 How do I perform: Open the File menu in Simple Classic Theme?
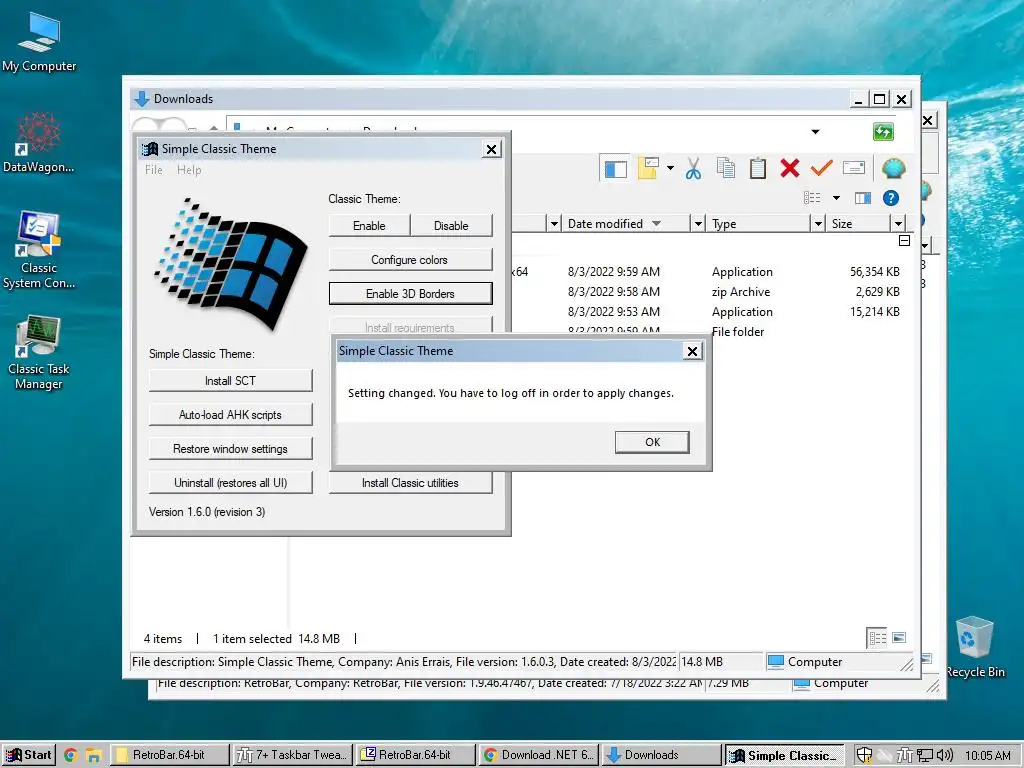[x=153, y=170]
